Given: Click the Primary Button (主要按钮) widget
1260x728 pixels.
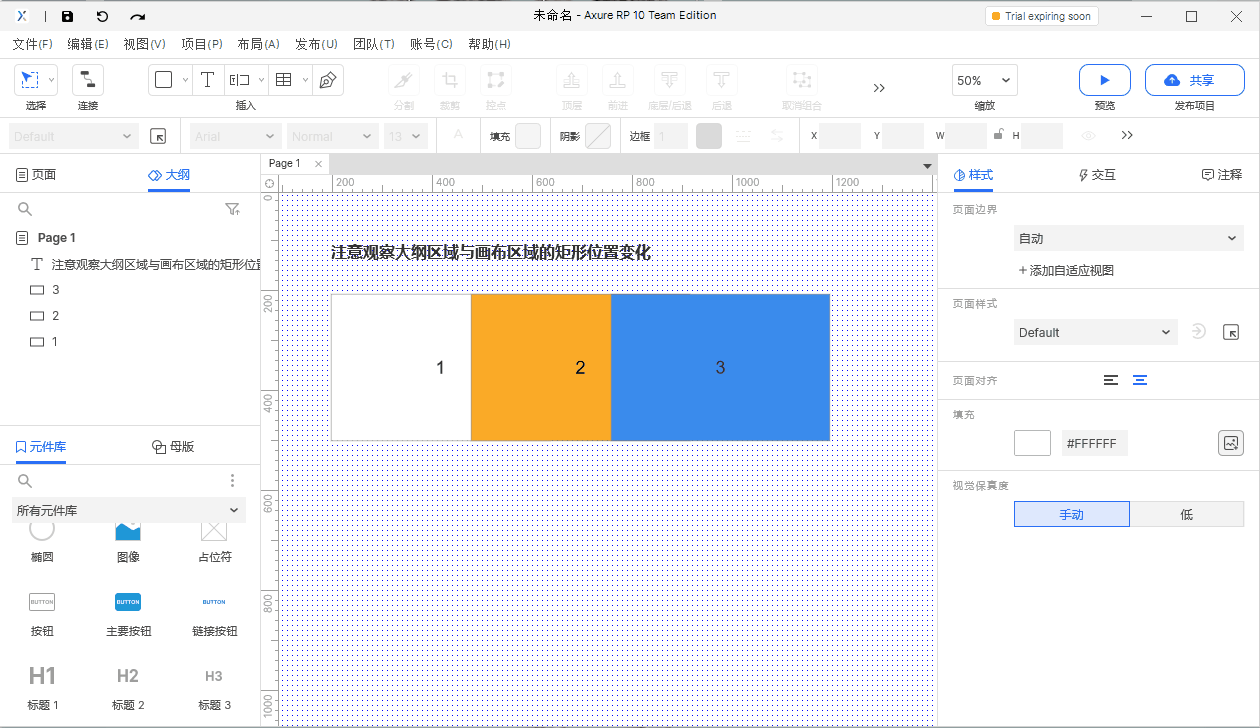Looking at the screenshot, I should (x=128, y=612).
